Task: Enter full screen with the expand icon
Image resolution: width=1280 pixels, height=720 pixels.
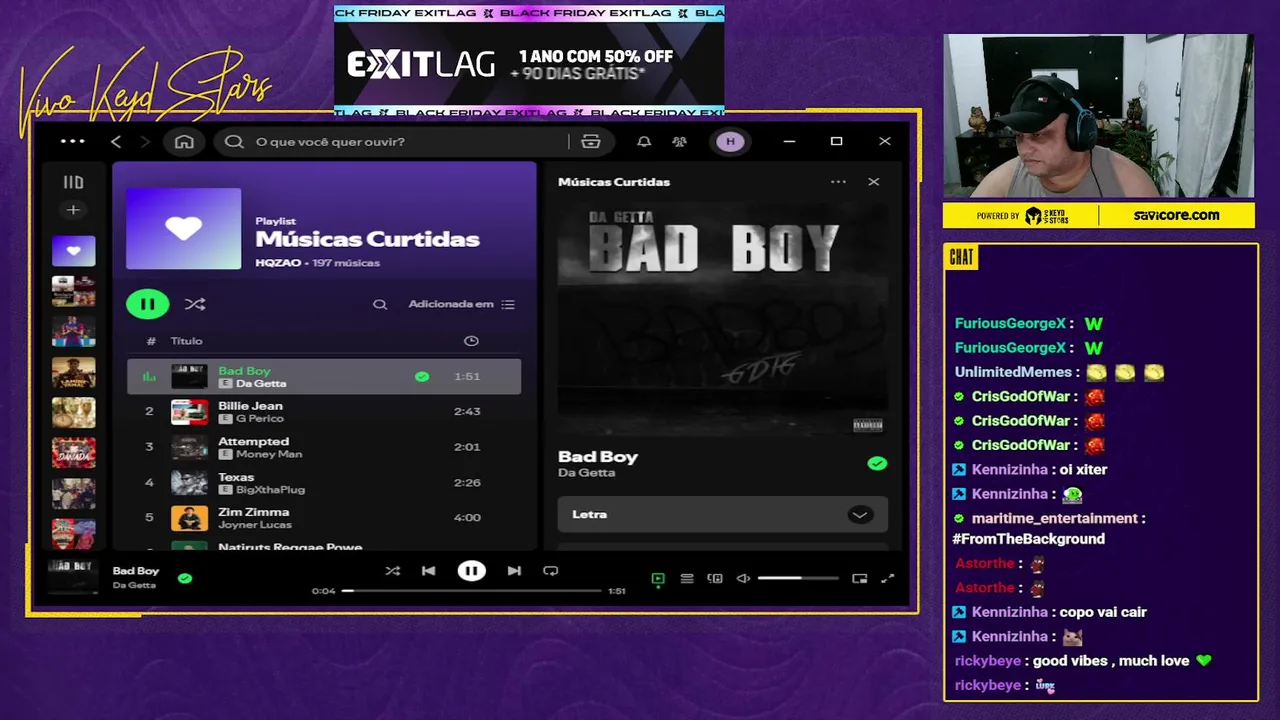Action: 887,578
